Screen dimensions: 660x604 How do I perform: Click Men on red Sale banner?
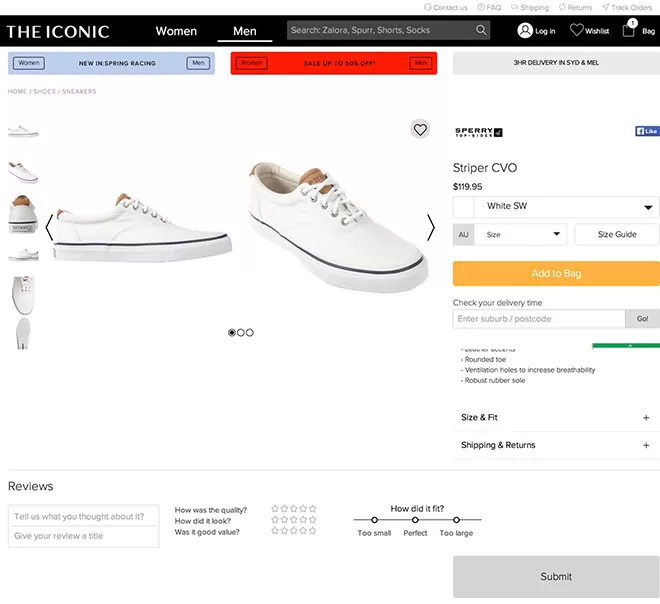[421, 63]
